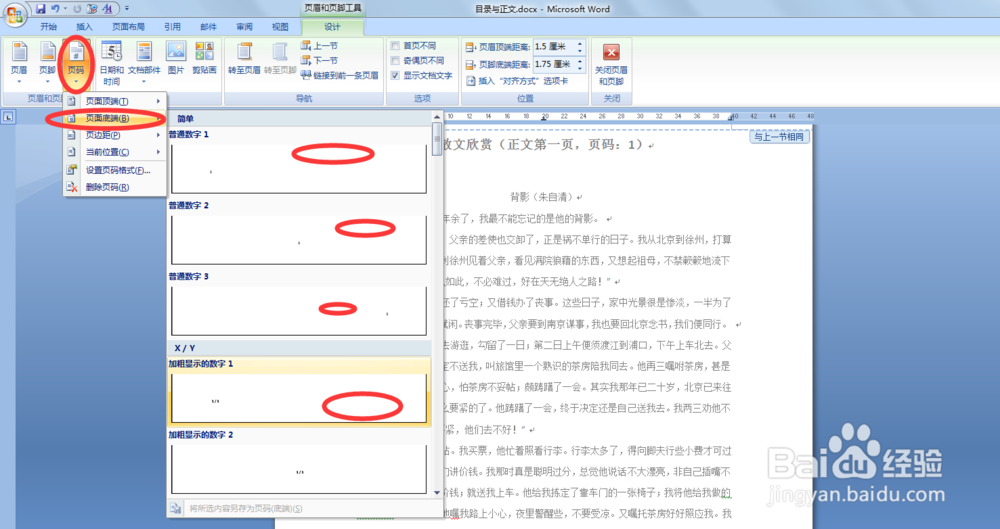1000x529 pixels.
Task: Enable 奇偶页不同 checkbox
Action: 395,61
